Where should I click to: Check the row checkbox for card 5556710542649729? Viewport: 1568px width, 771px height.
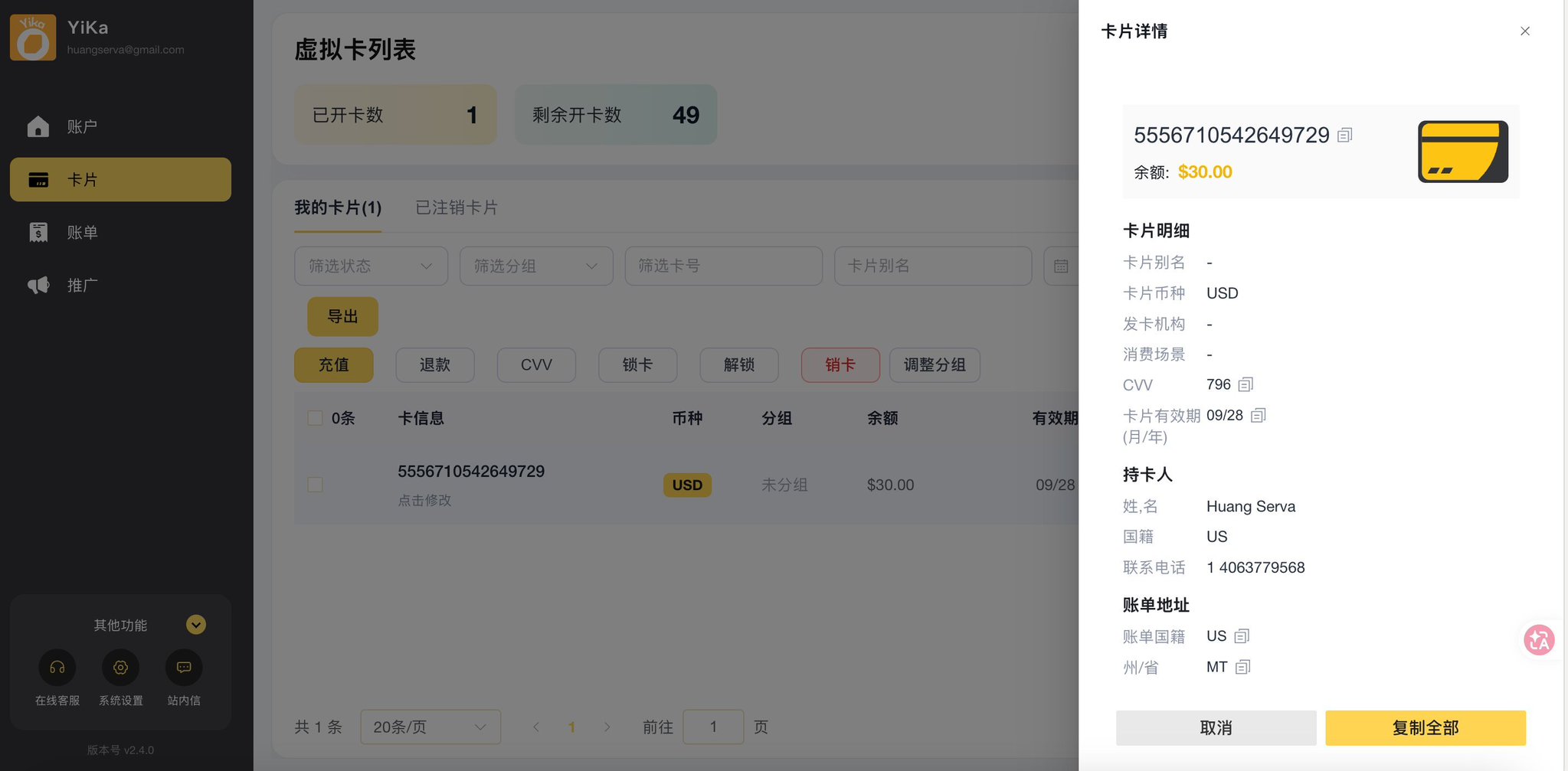coord(315,485)
